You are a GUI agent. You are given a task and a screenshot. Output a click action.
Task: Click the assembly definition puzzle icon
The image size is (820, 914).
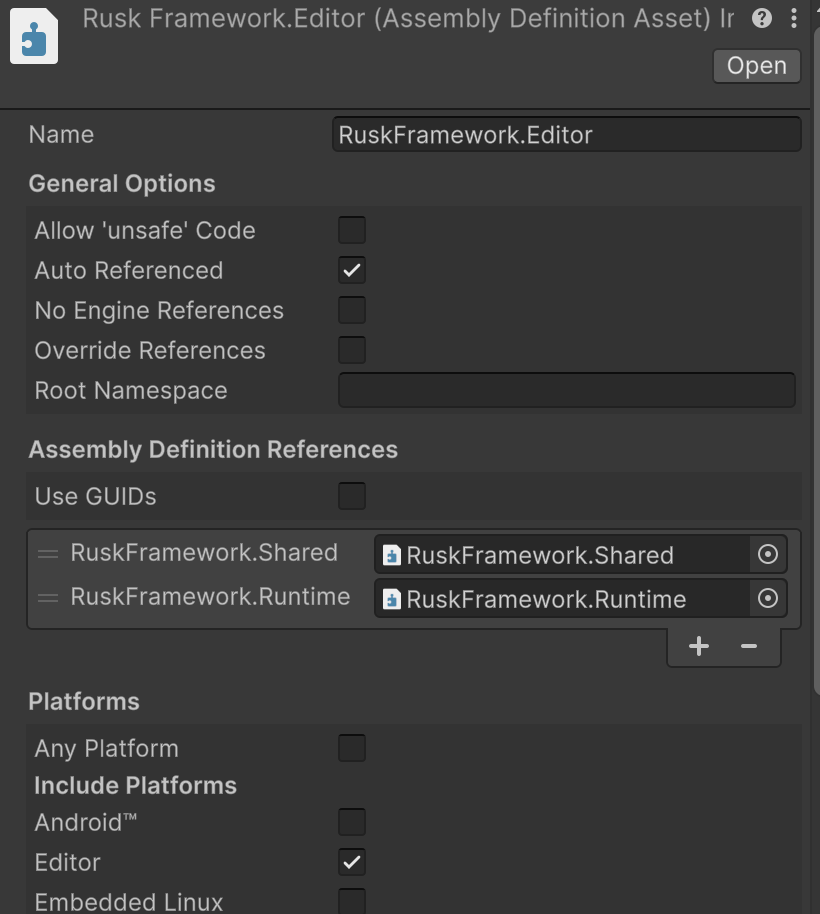pyautogui.click(x=34, y=36)
